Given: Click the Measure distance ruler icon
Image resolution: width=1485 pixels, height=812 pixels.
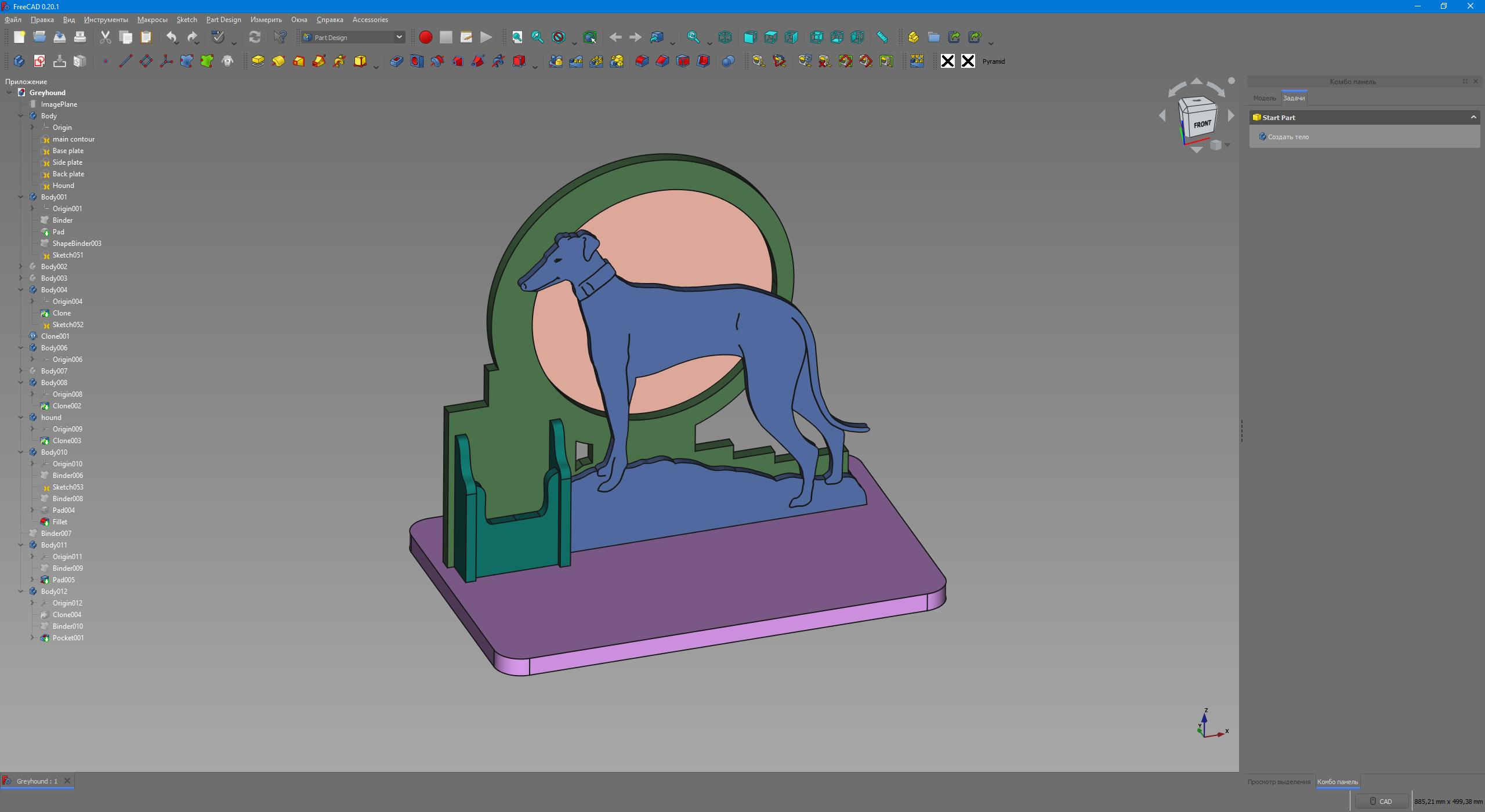Looking at the screenshot, I should click(x=882, y=37).
